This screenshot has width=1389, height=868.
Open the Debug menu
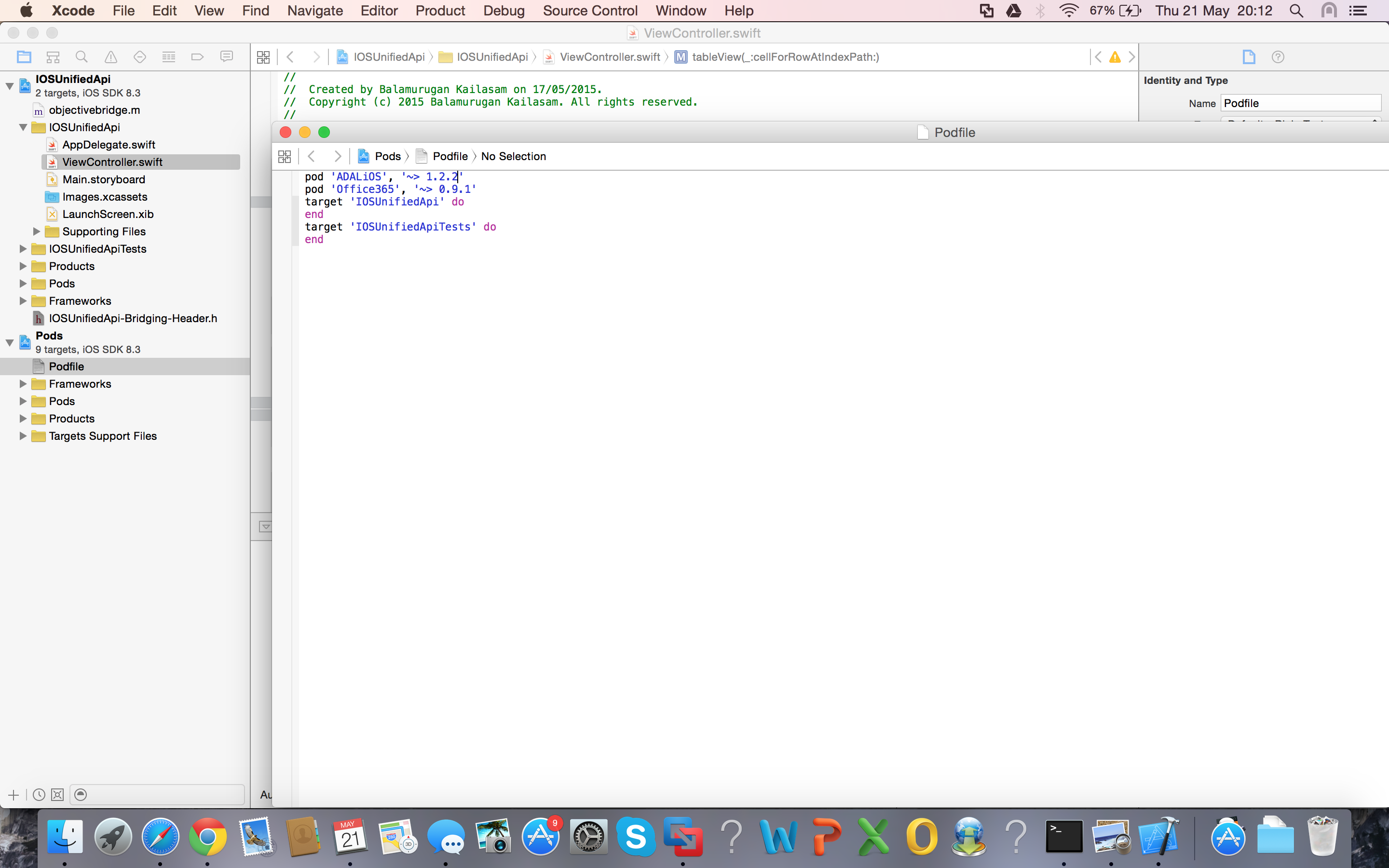coord(504,10)
